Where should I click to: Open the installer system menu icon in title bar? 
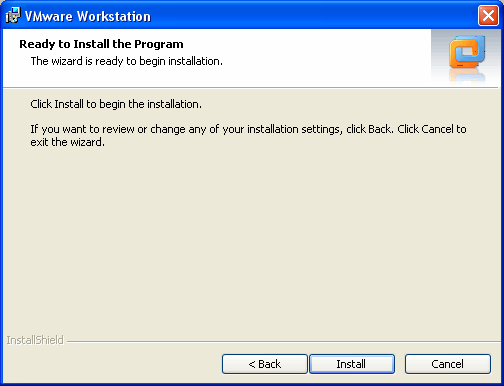pyautogui.click(x=13, y=16)
